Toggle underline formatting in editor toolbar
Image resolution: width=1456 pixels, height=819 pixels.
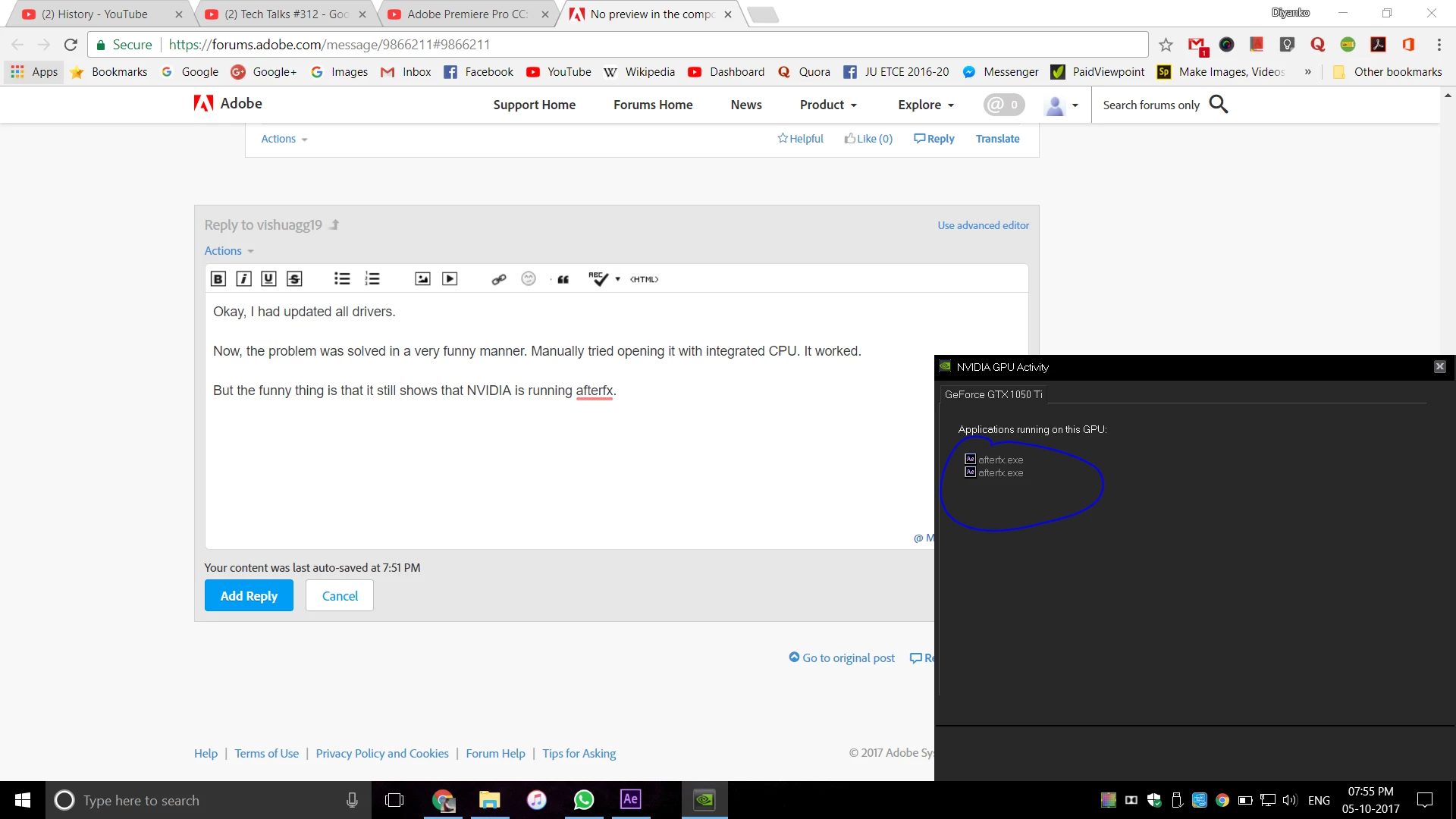point(268,279)
